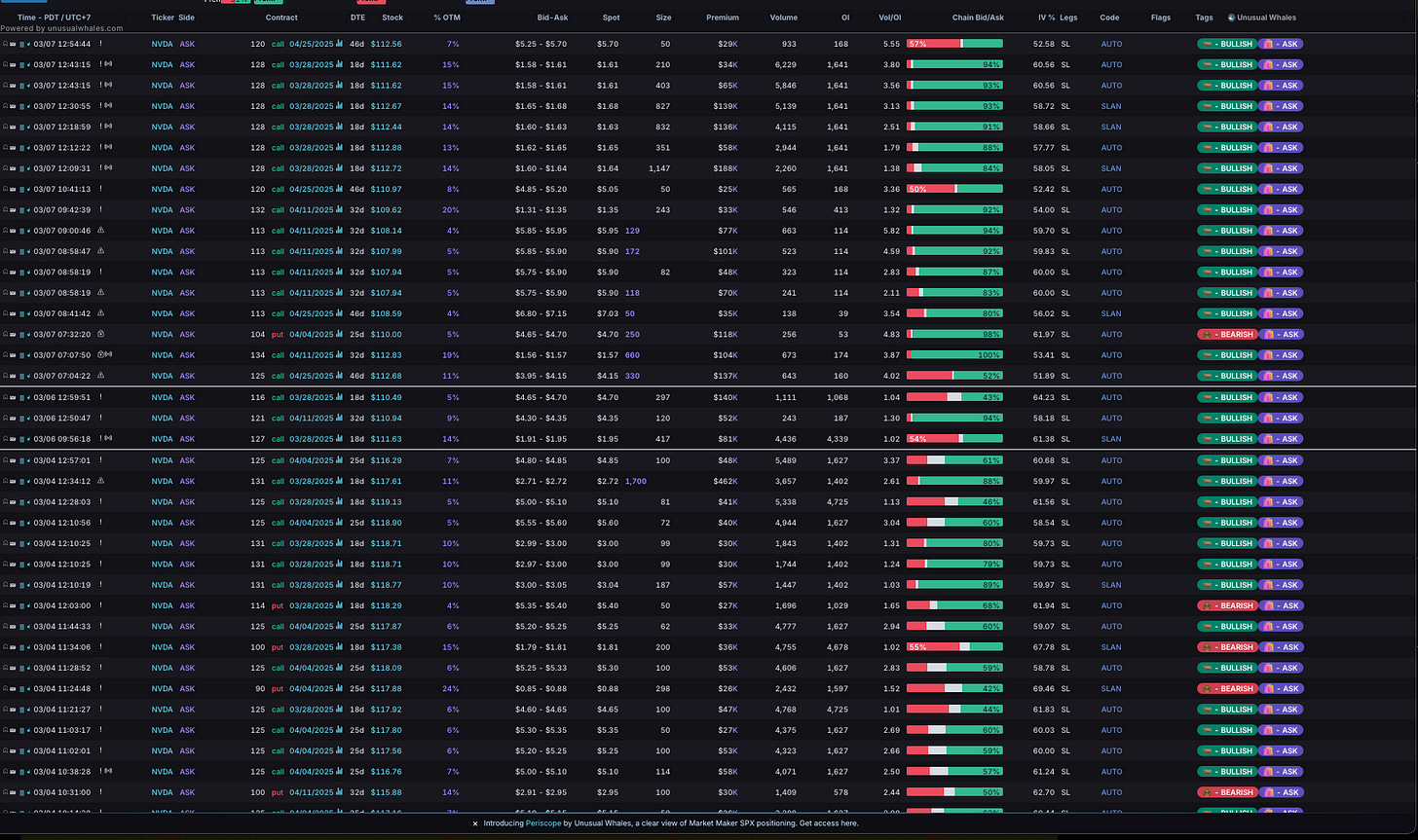Viewport: 1418px width, 840px height.
Task: Open the chart icon in the 03/04 12:57:01 row
Action: pos(339,460)
